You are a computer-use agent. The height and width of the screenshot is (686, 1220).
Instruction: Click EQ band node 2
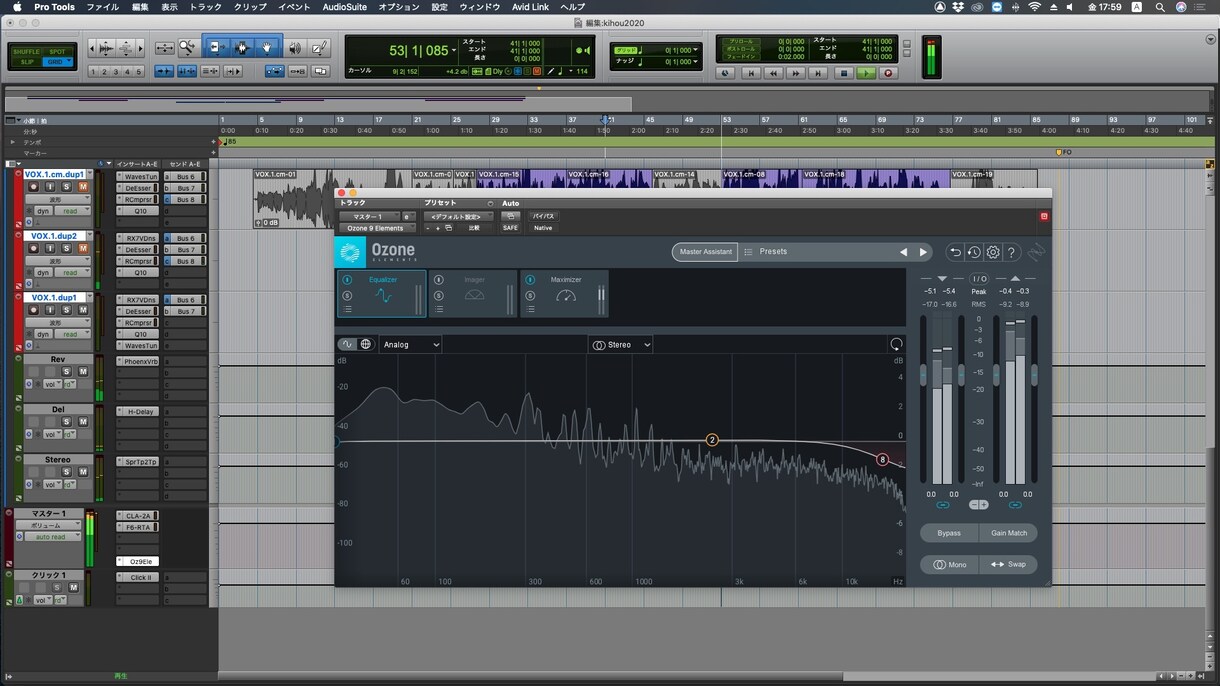[x=712, y=440]
